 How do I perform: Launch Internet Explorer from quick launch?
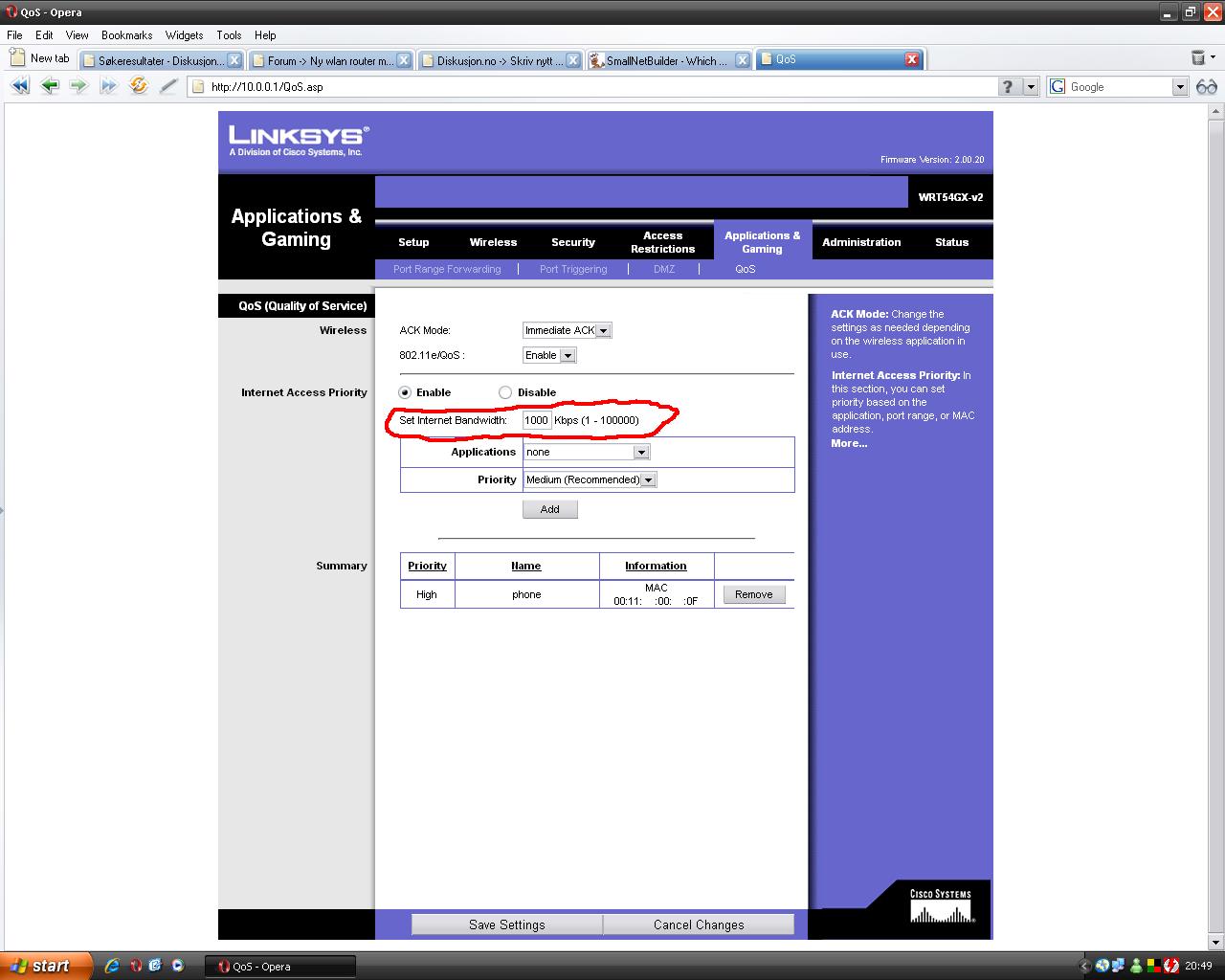tap(112, 966)
